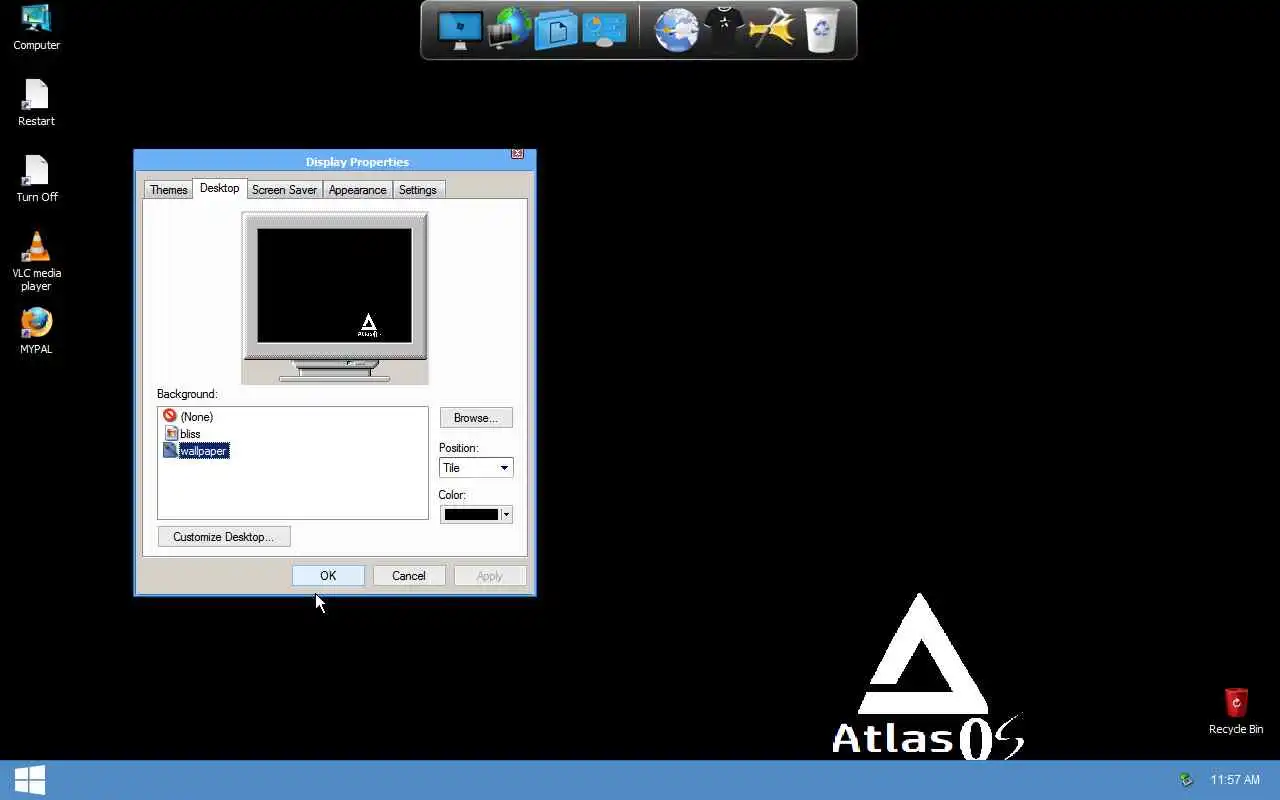
Task: Select the Turn Off desktop shortcut
Action: pos(36,179)
